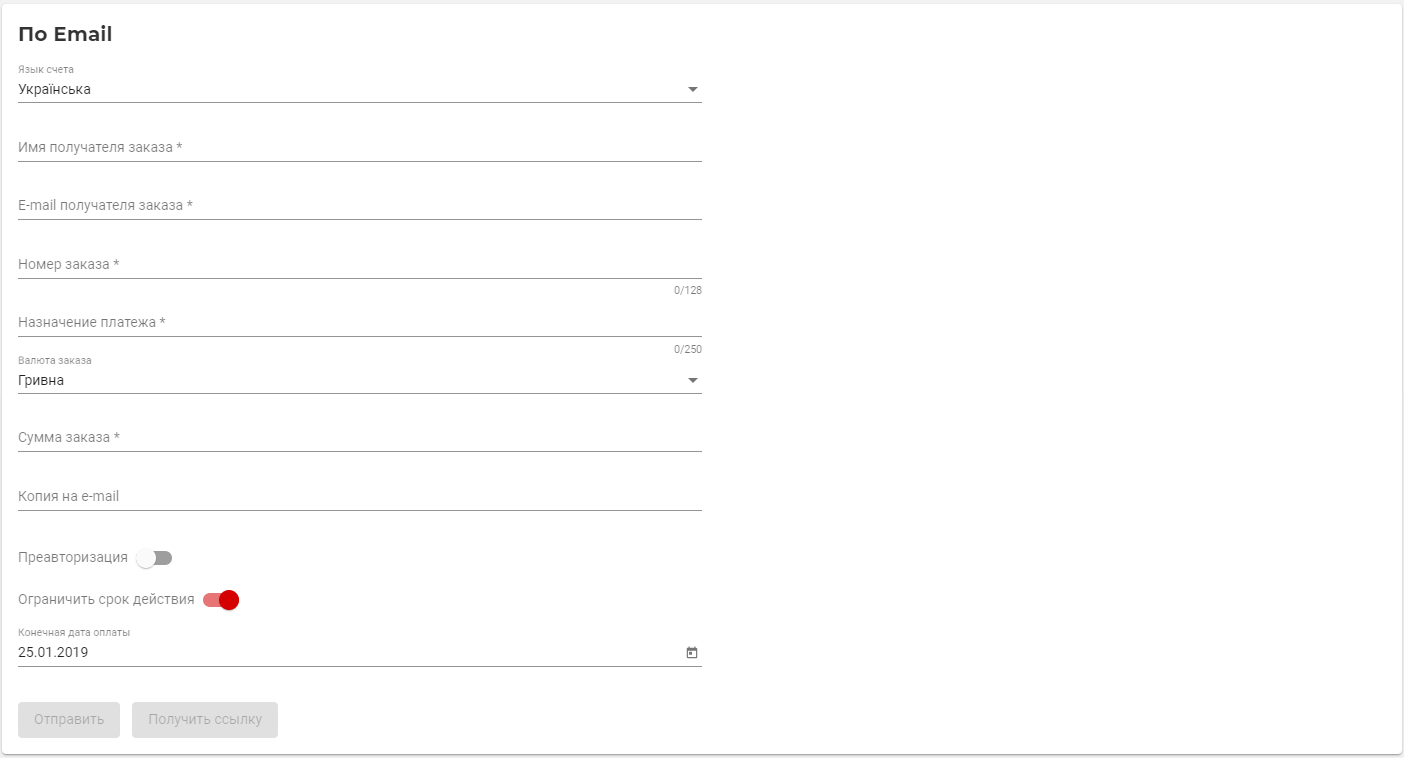The image size is (1404, 758).
Task: Click the selected language value Українська
Action: click(55, 90)
